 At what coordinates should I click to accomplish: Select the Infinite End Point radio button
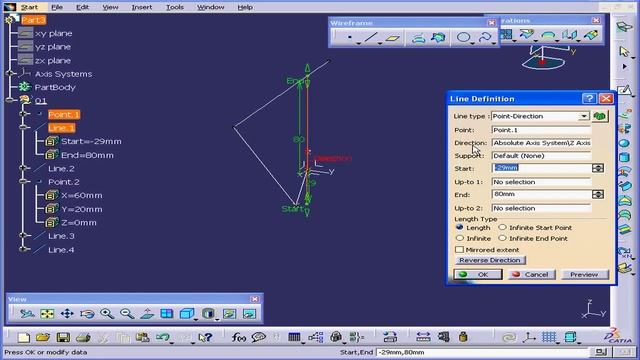tap(502, 238)
